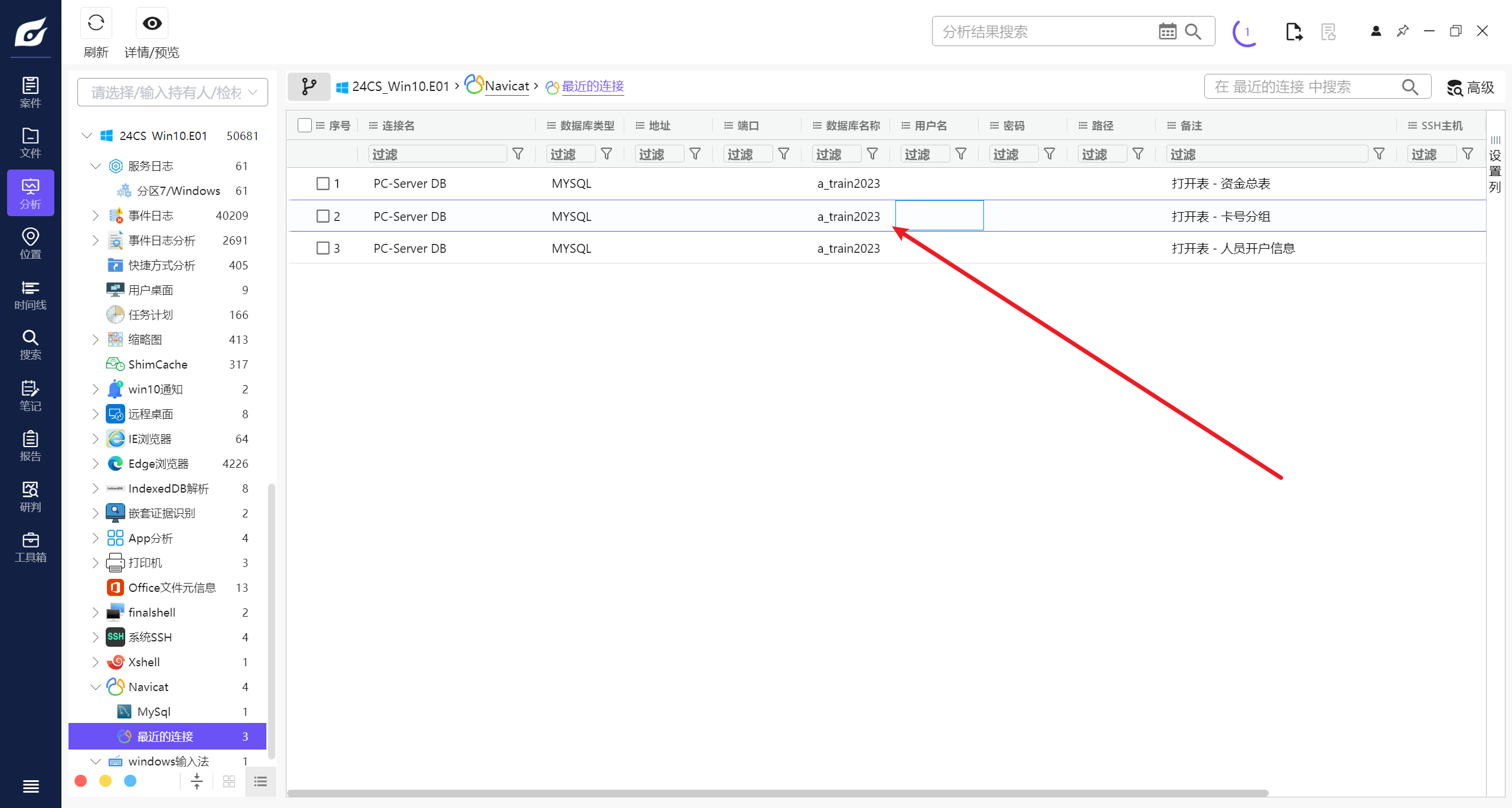The height and width of the screenshot is (808, 1512).
Task: Expand the Edge浏览器 tree node
Action: [95, 464]
